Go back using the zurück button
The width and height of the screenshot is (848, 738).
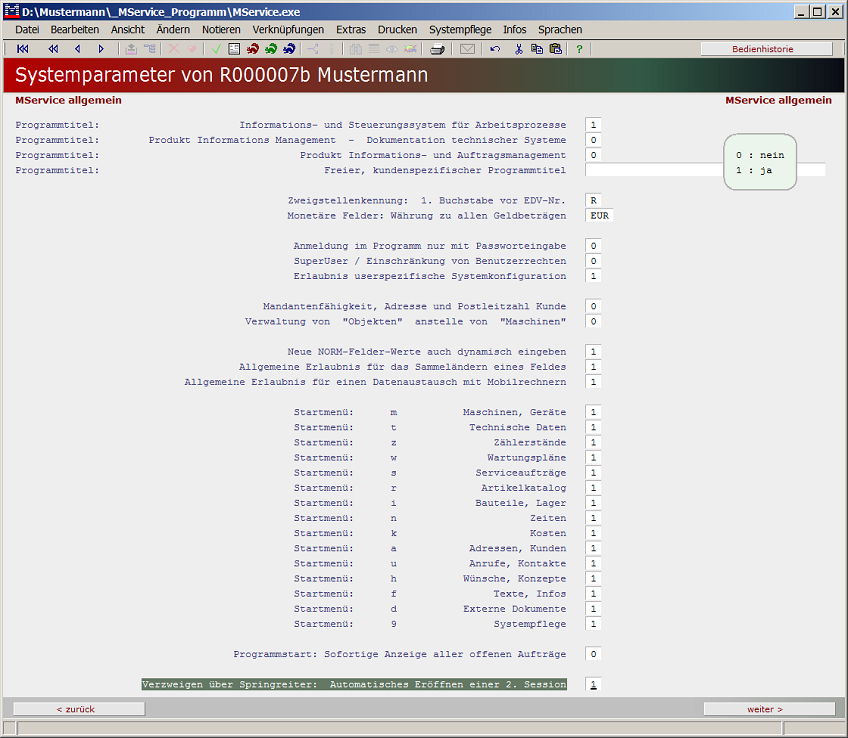tap(75, 708)
